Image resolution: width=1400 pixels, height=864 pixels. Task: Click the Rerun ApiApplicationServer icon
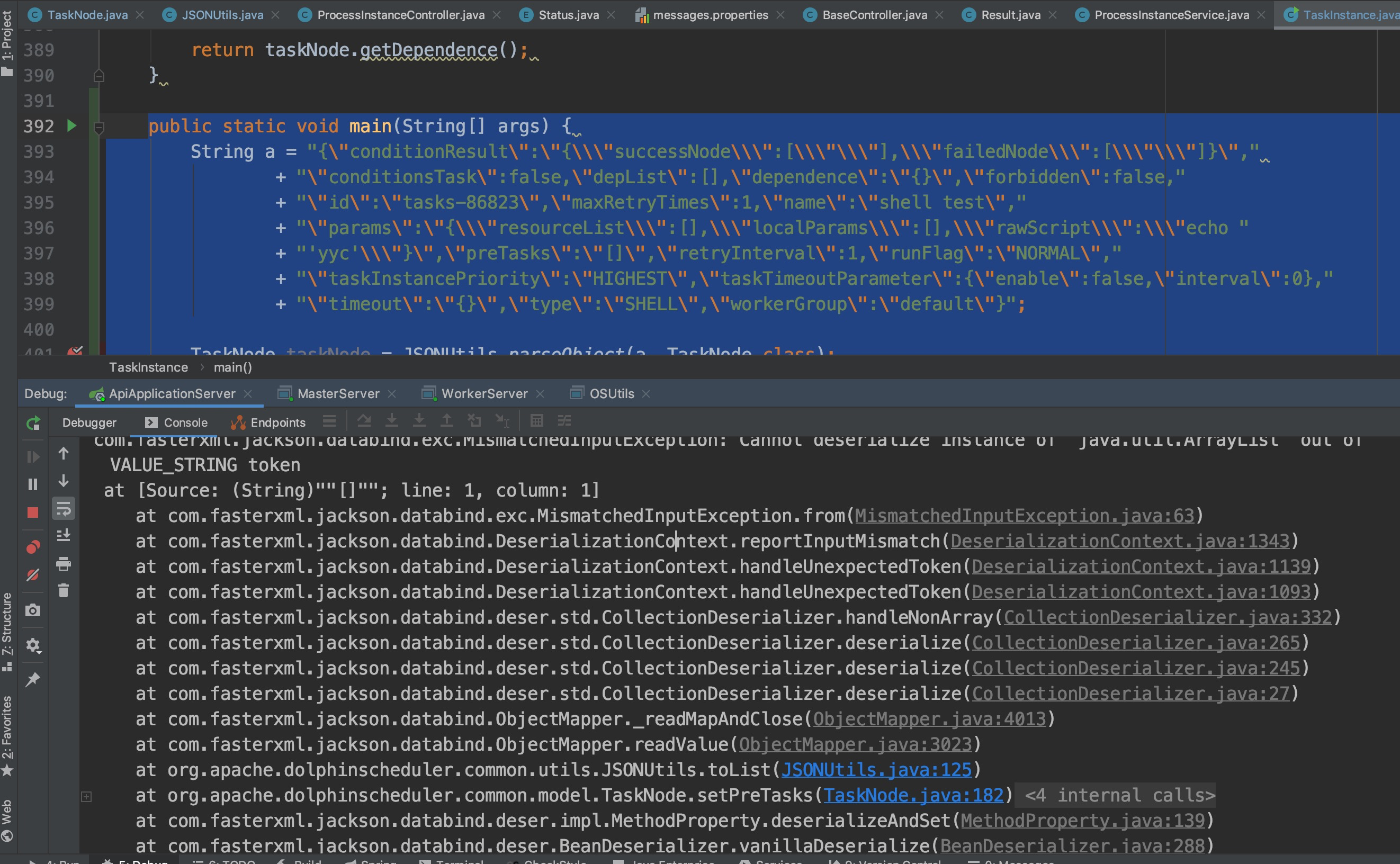coord(33,423)
